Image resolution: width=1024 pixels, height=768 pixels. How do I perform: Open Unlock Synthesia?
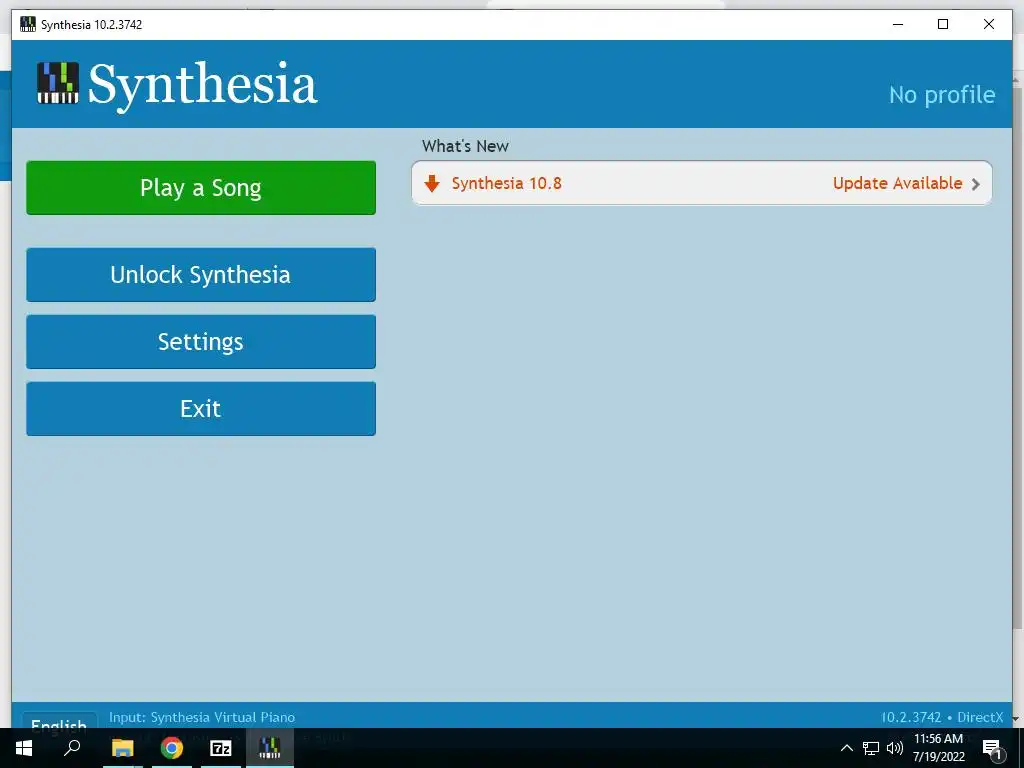click(x=200, y=274)
